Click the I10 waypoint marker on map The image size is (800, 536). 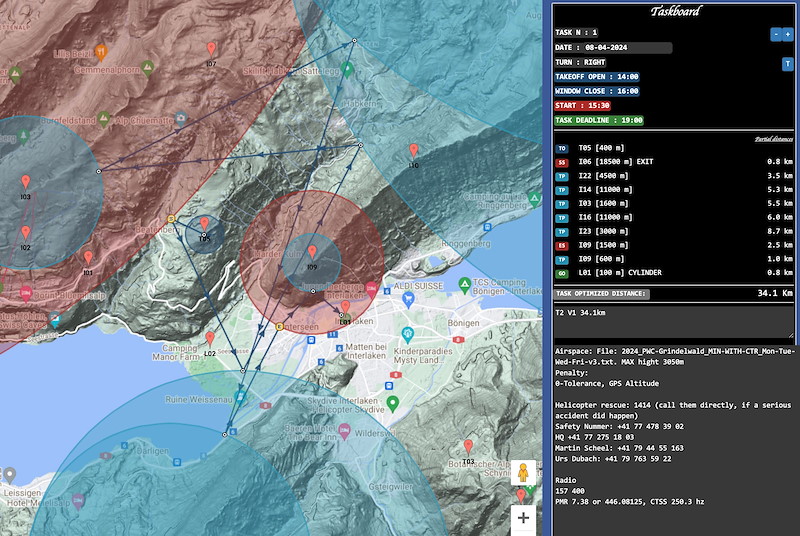[x=414, y=151]
